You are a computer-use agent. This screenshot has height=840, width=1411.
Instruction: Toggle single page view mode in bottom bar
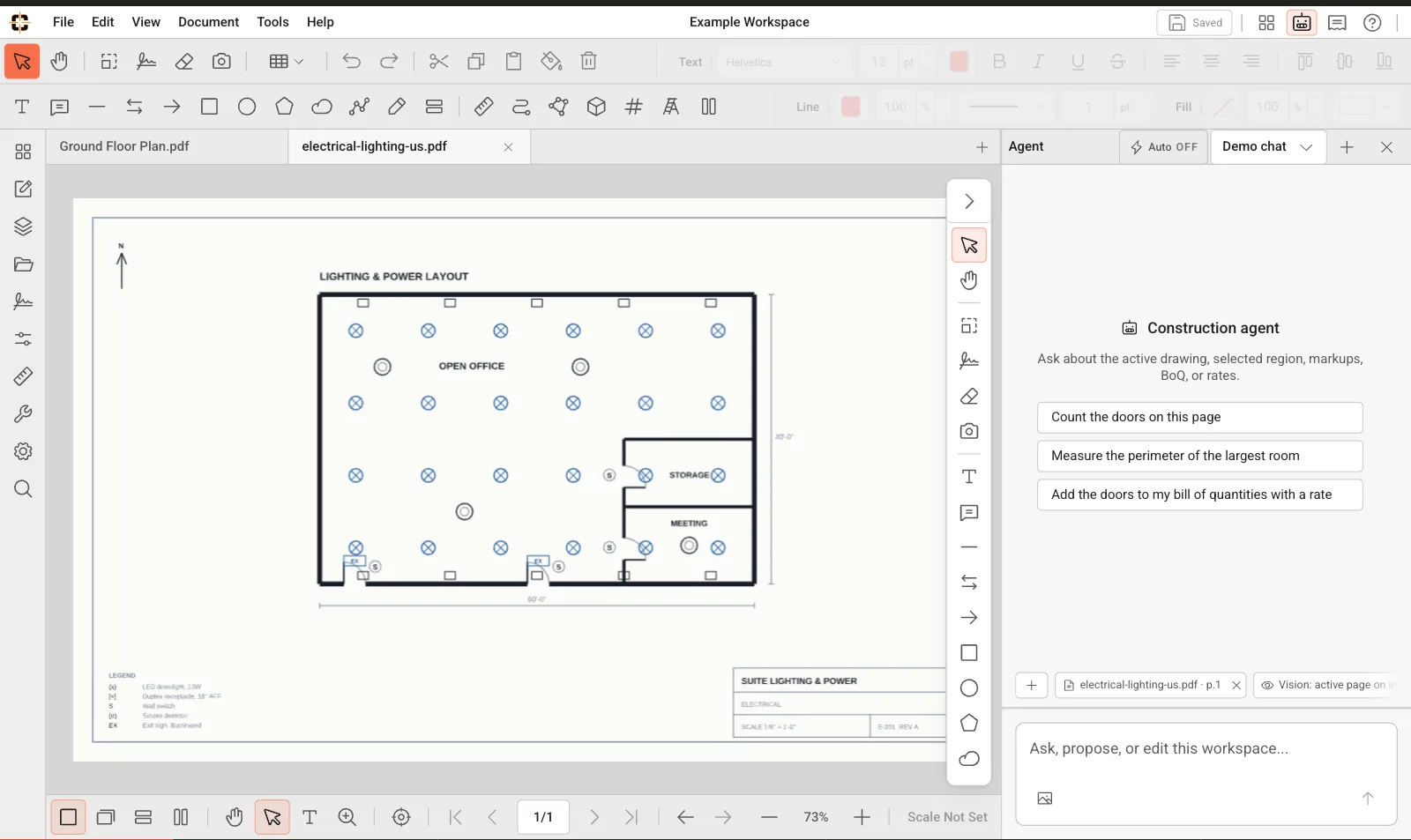(68, 818)
